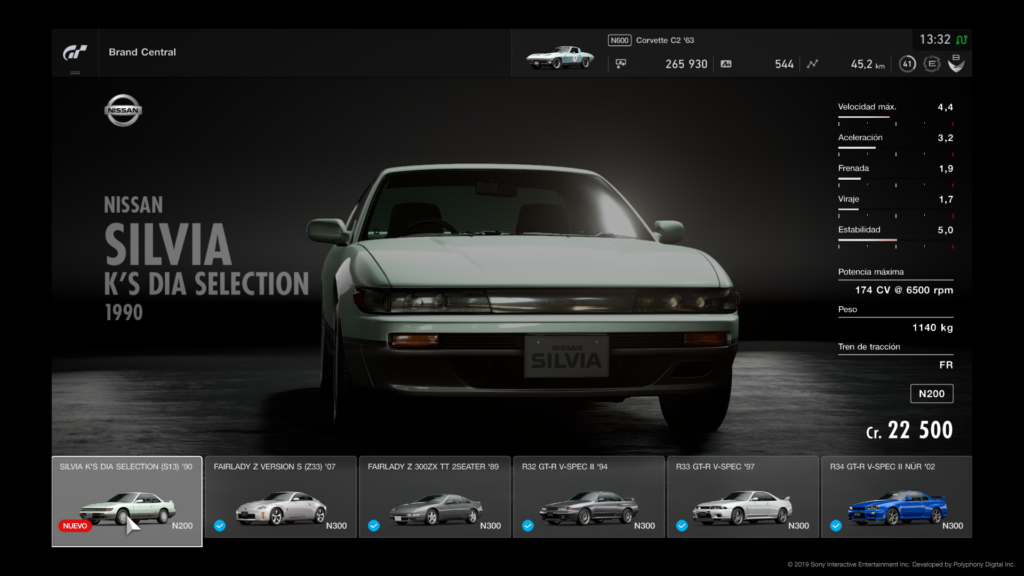1024x576 pixels.
Task: Click the Viraje 1,7 value
Action: coord(946,199)
